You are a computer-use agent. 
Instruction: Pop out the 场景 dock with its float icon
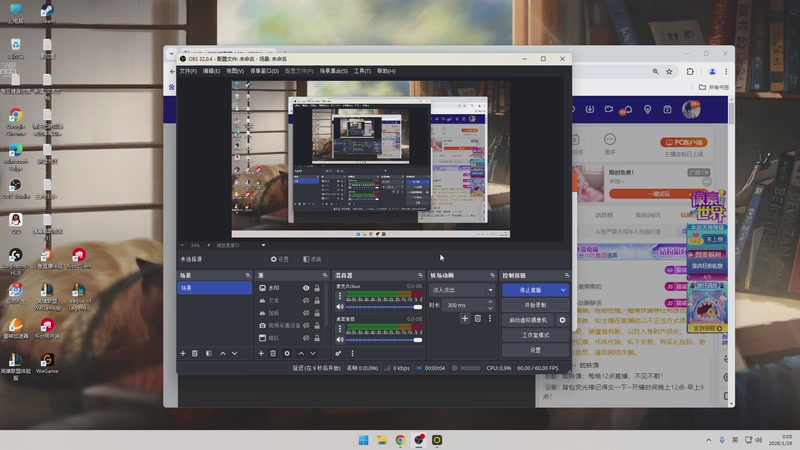point(248,275)
